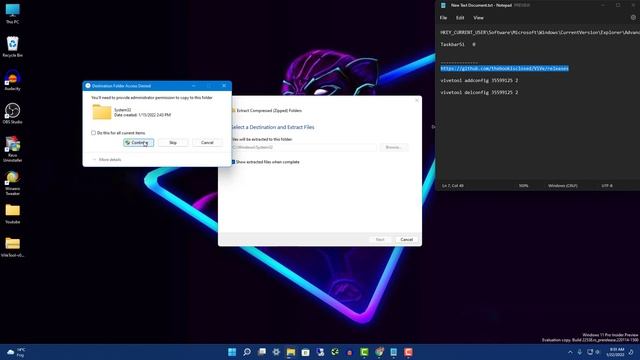
Task: Click the 'vivetool addconfig 35599125 2' line
Action: [x=479, y=80]
